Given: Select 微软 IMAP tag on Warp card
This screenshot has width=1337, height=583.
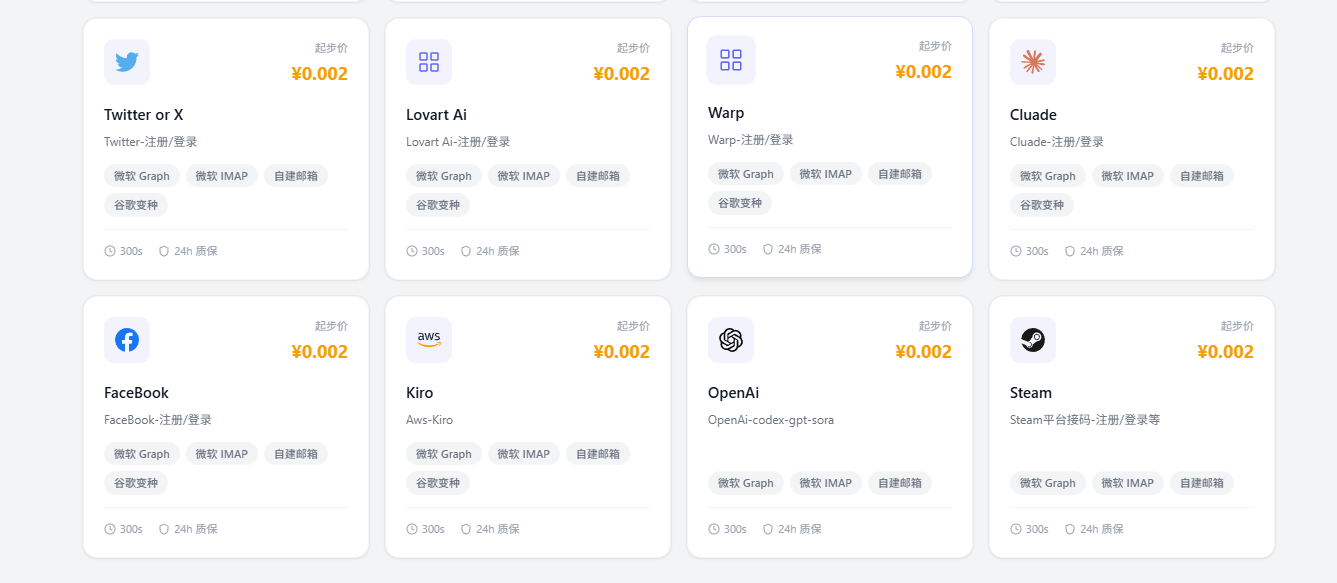Looking at the screenshot, I should click(826, 174).
